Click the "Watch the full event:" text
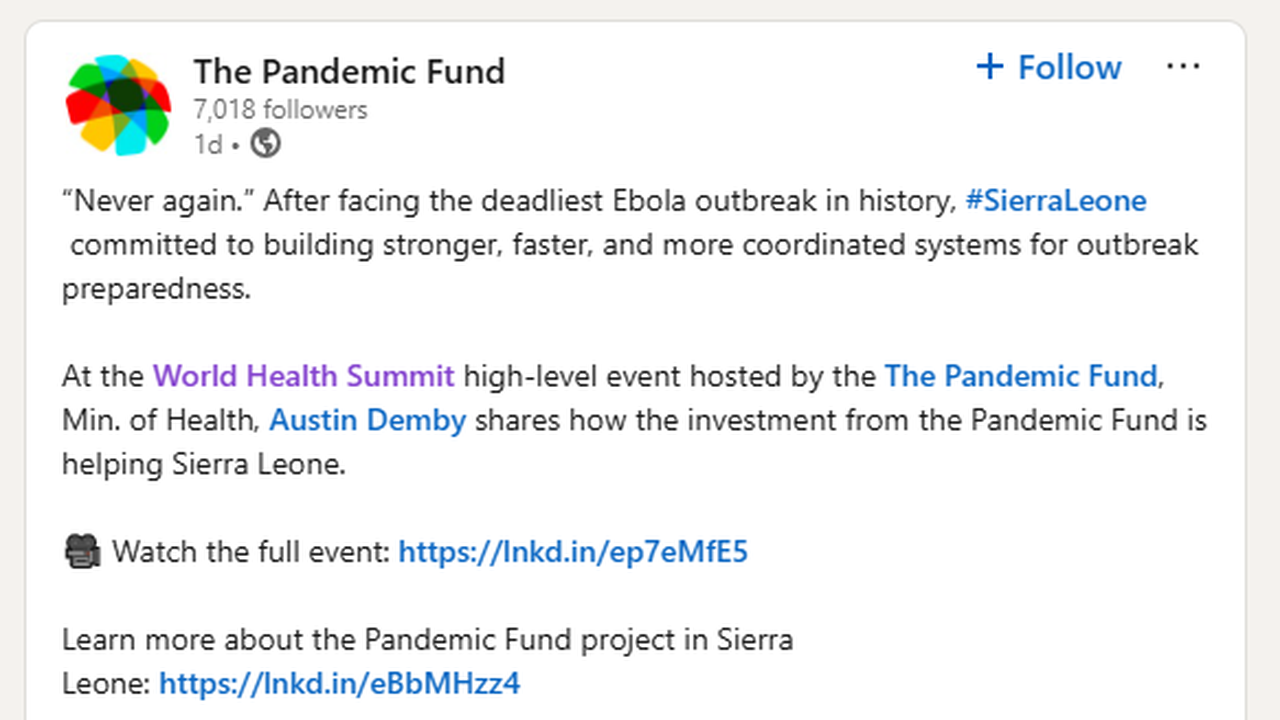This screenshot has width=1280, height=720. coord(251,552)
